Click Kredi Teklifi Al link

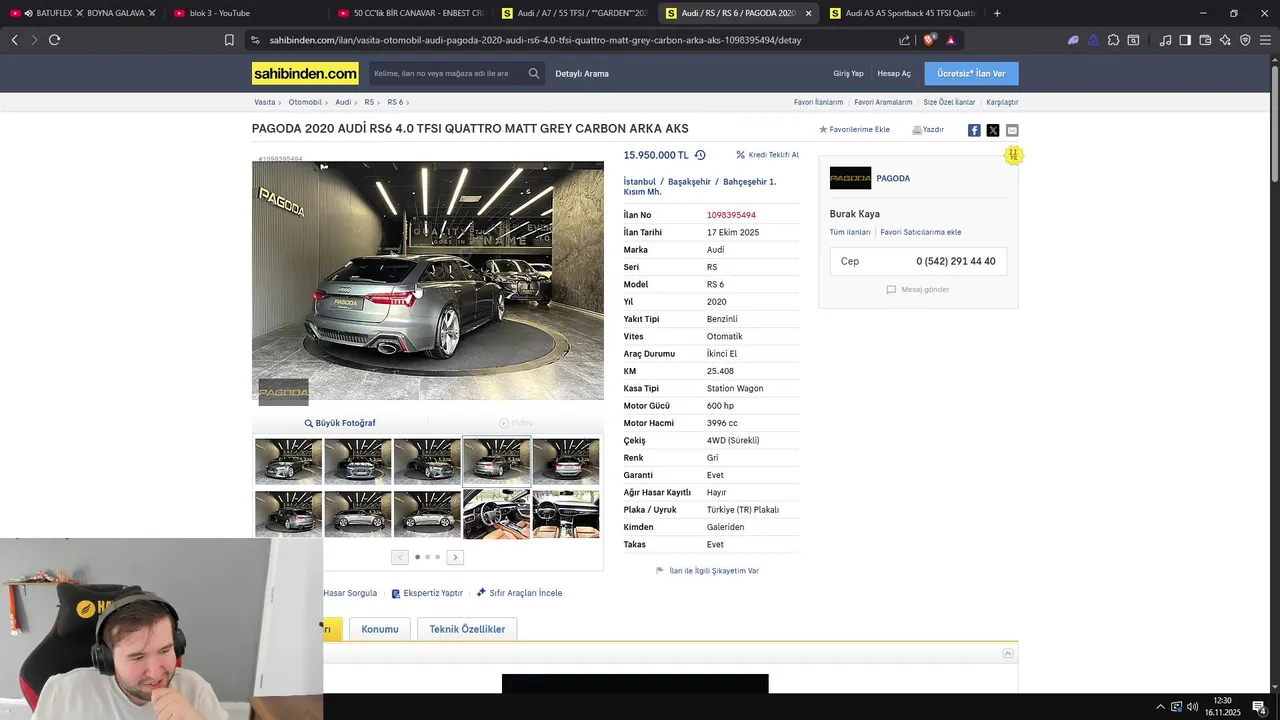tap(767, 155)
